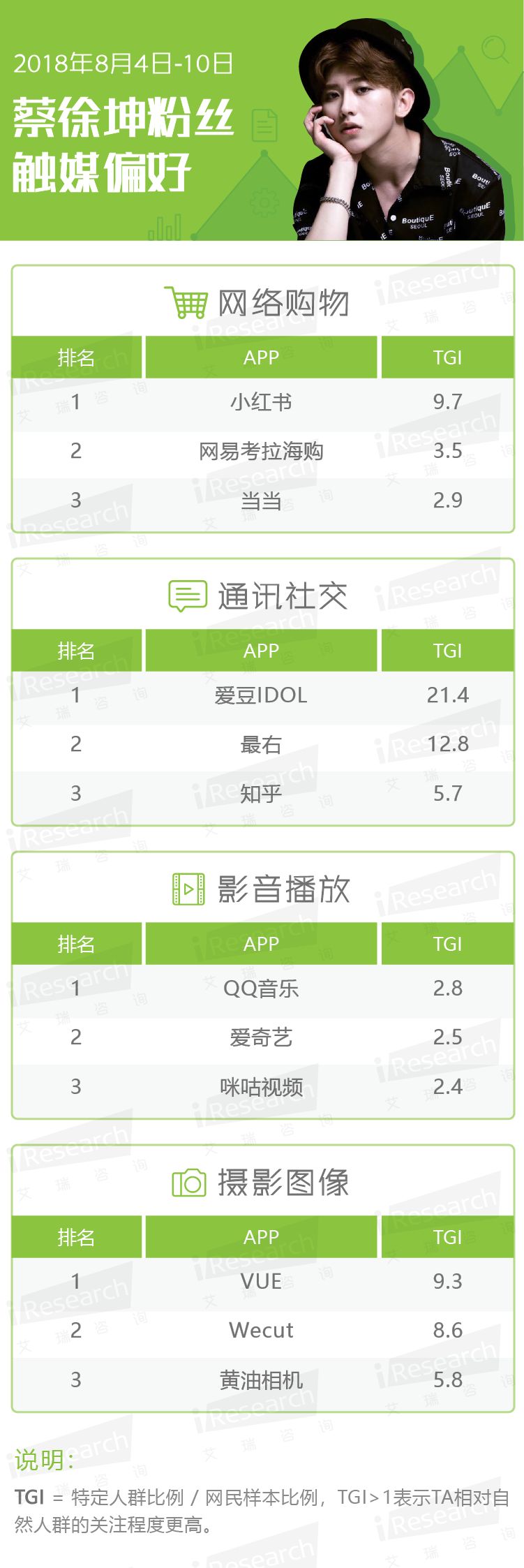Viewport: 524px width, 1568px height.
Task: Click the 影音播放 section title
Action: (283, 889)
